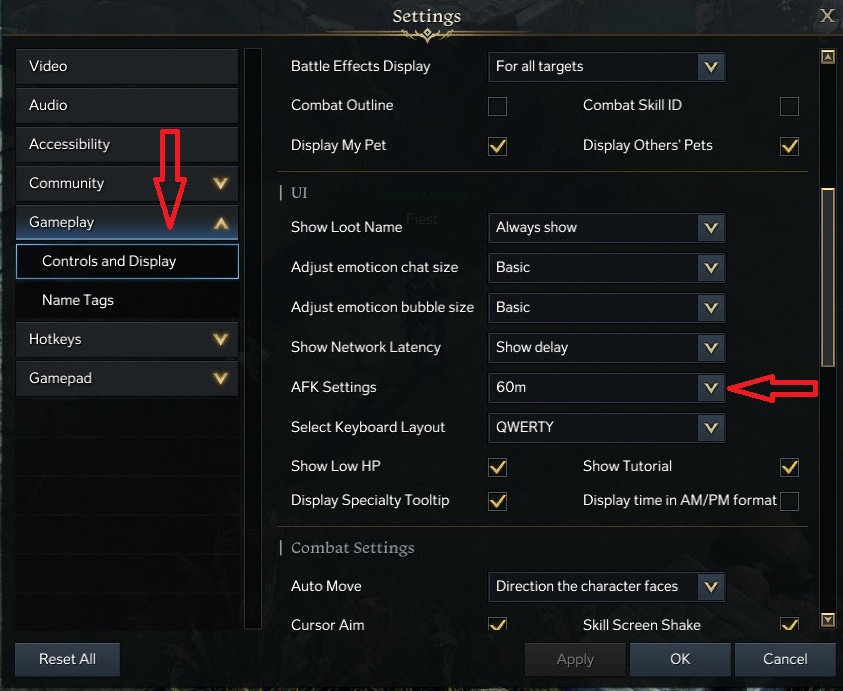The height and width of the screenshot is (691, 843).
Task: Confirm settings with the OK button
Action: [680, 659]
